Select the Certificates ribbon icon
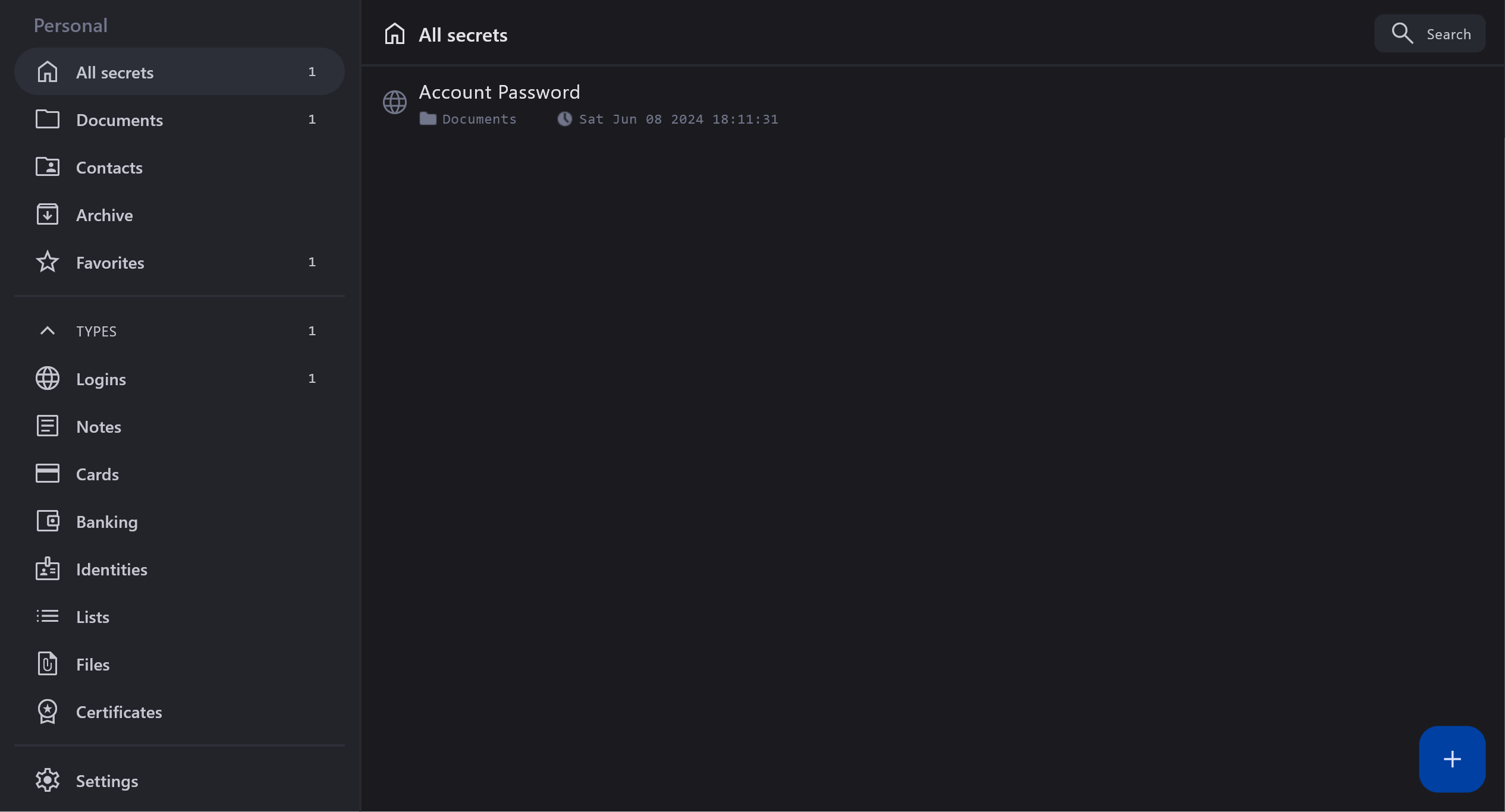The height and width of the screenshot is (812, 1505). 48,712
